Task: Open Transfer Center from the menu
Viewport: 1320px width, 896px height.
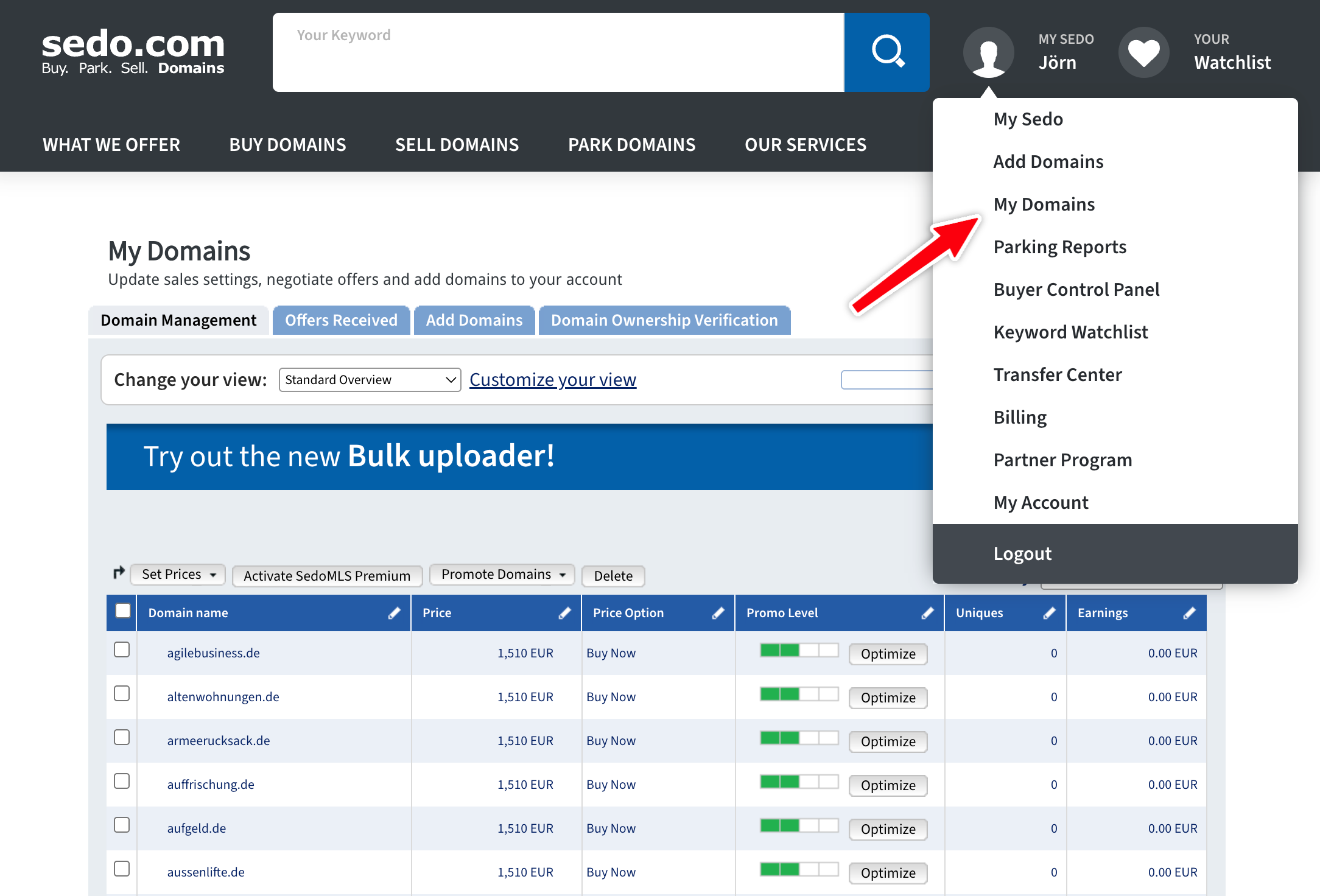Action: (1058, 375)
